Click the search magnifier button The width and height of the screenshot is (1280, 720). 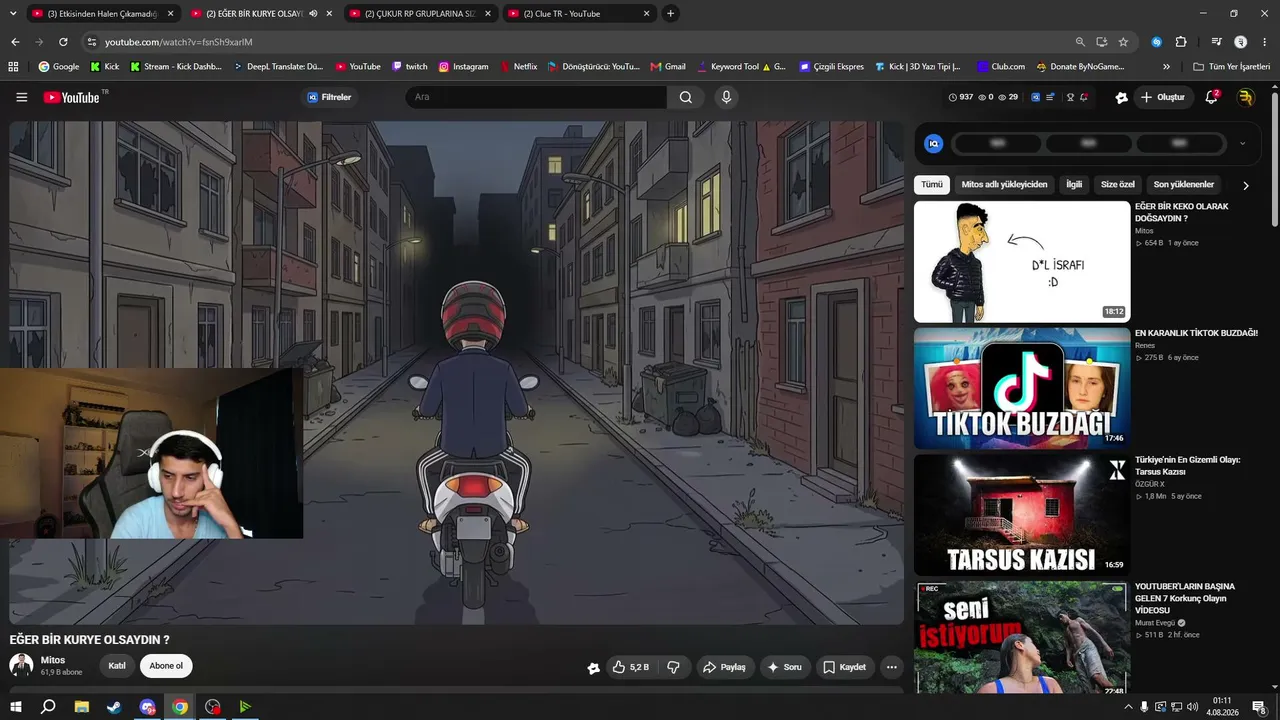685,97
